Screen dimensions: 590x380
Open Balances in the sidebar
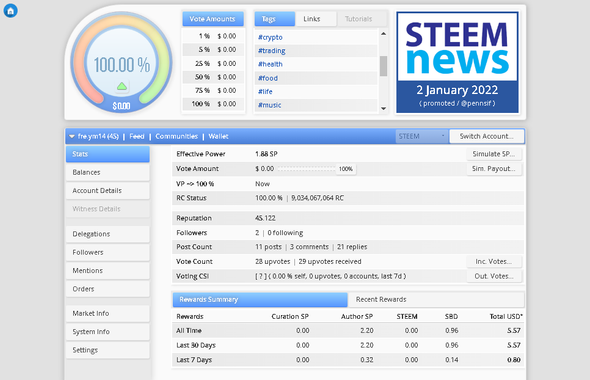[108, 172]
